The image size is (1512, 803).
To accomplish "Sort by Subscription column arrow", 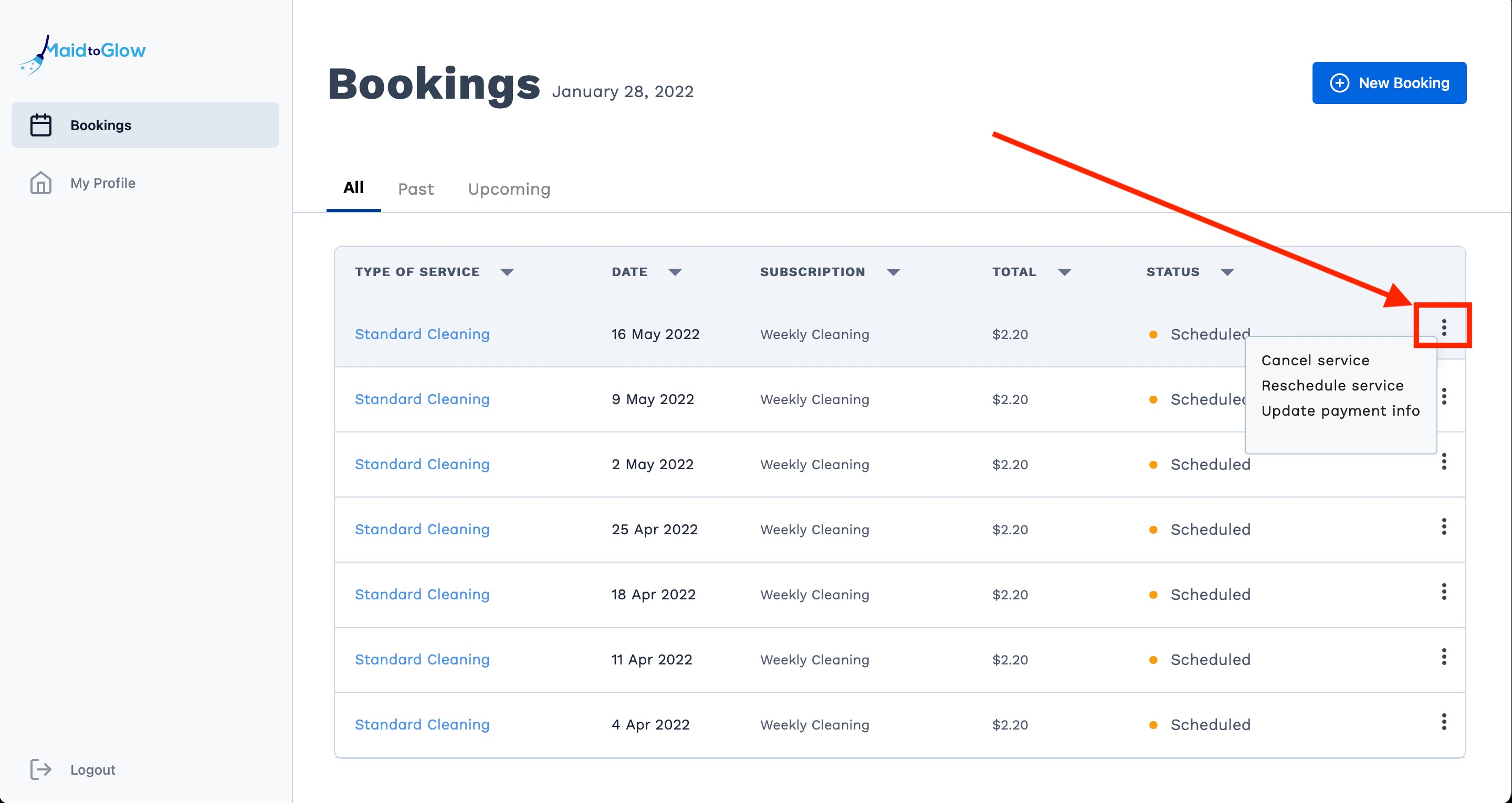I will pos(894,272).
